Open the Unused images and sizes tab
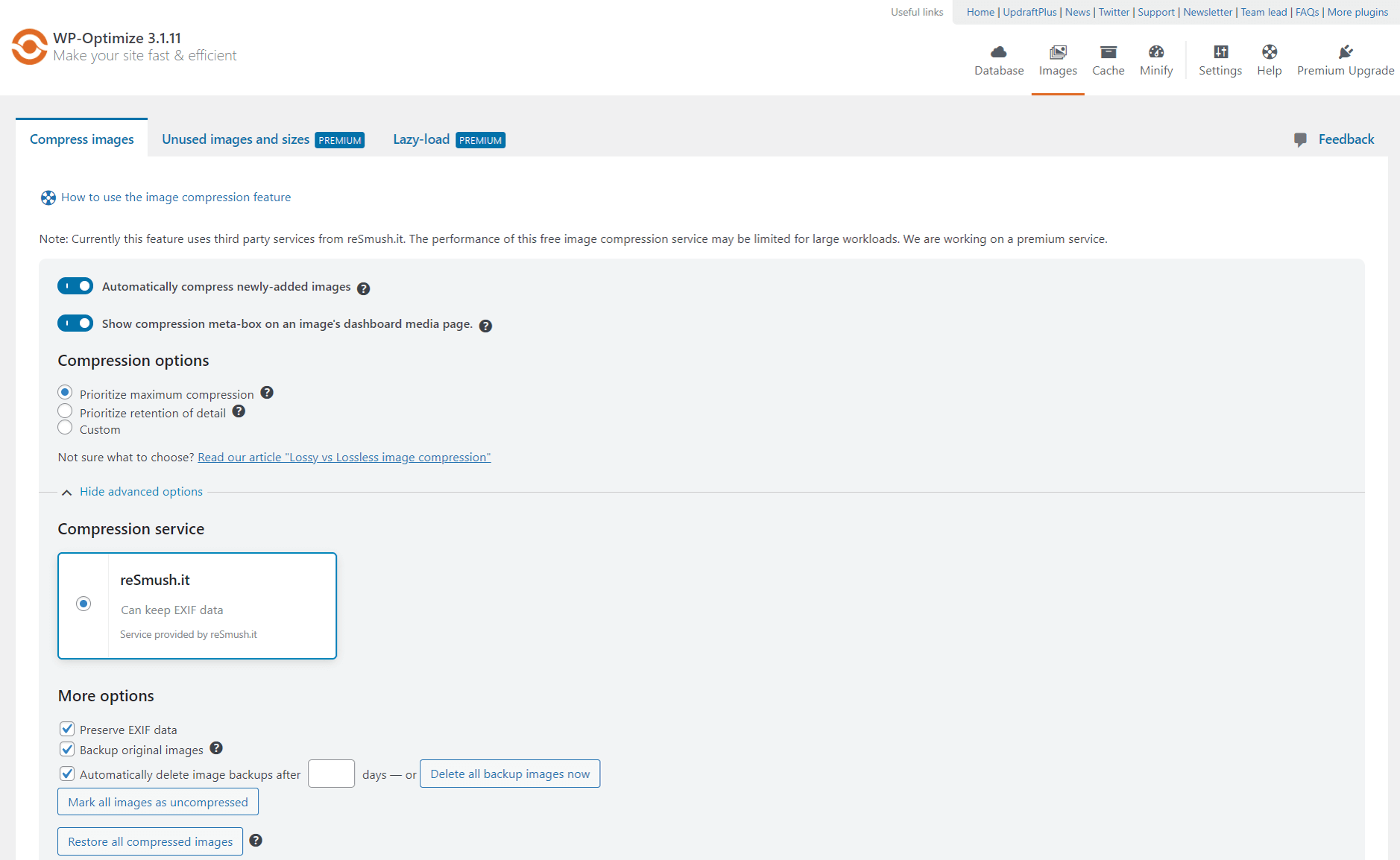This screenshot has height=860, width=1400. [x=236, y=139]
